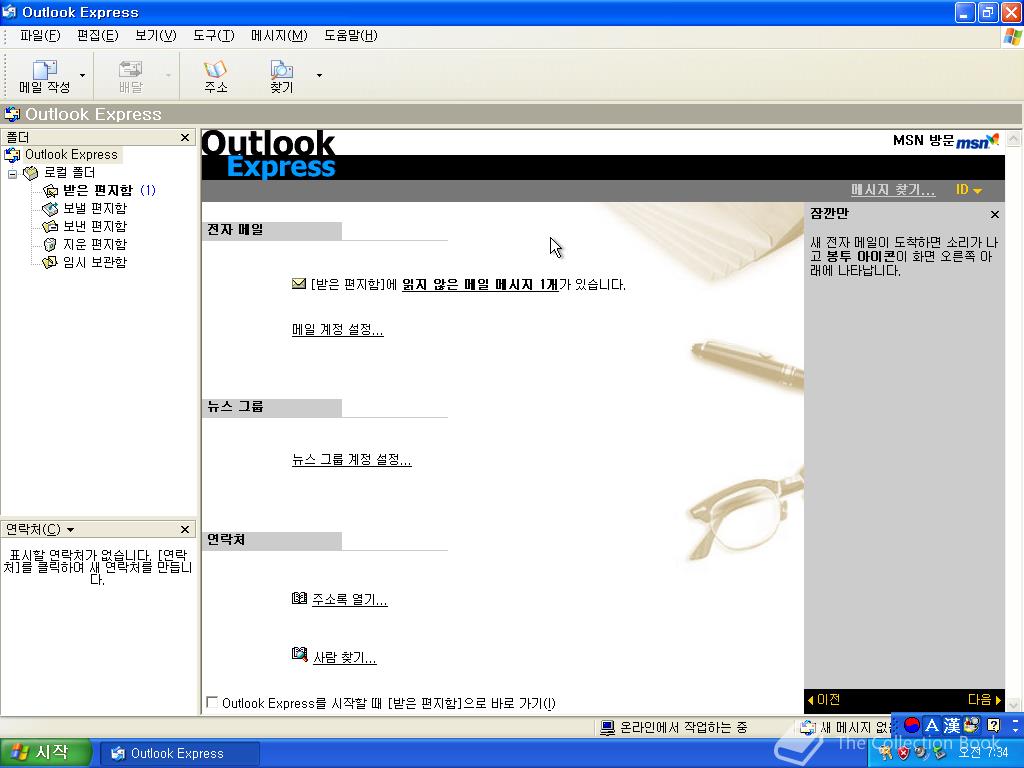1024x768 pixels.
Task: Click the 주소 (address book) toolbar icon
Action: pyautogui.click(x=215, y=69)
